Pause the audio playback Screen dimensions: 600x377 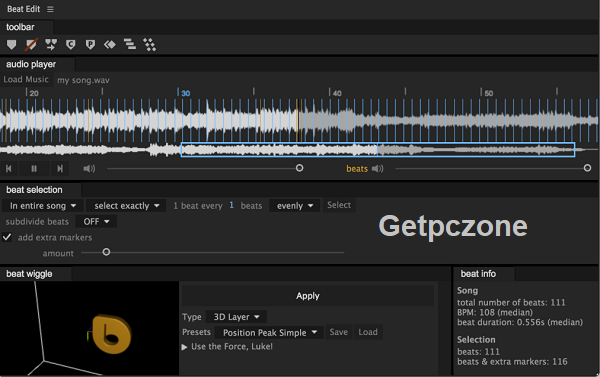click(x=34, y=168)
